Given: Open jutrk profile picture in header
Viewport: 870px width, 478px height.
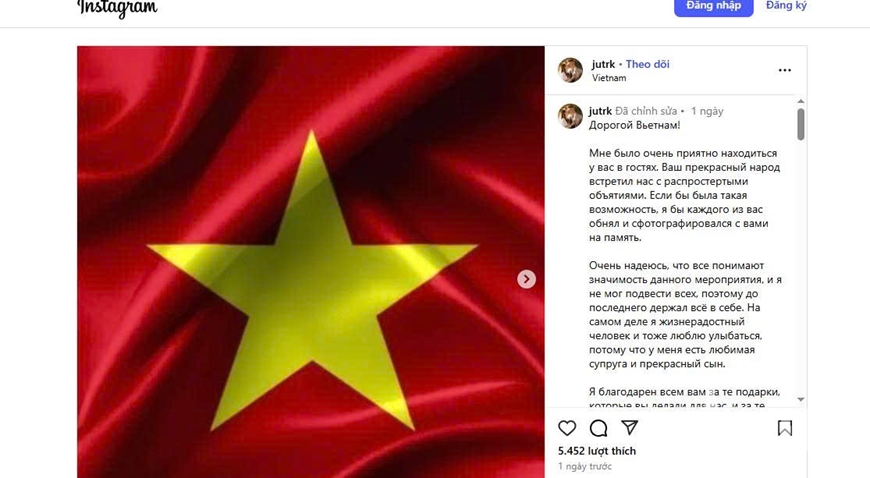Looking at the screenshot, I should [x=570, y=70].
